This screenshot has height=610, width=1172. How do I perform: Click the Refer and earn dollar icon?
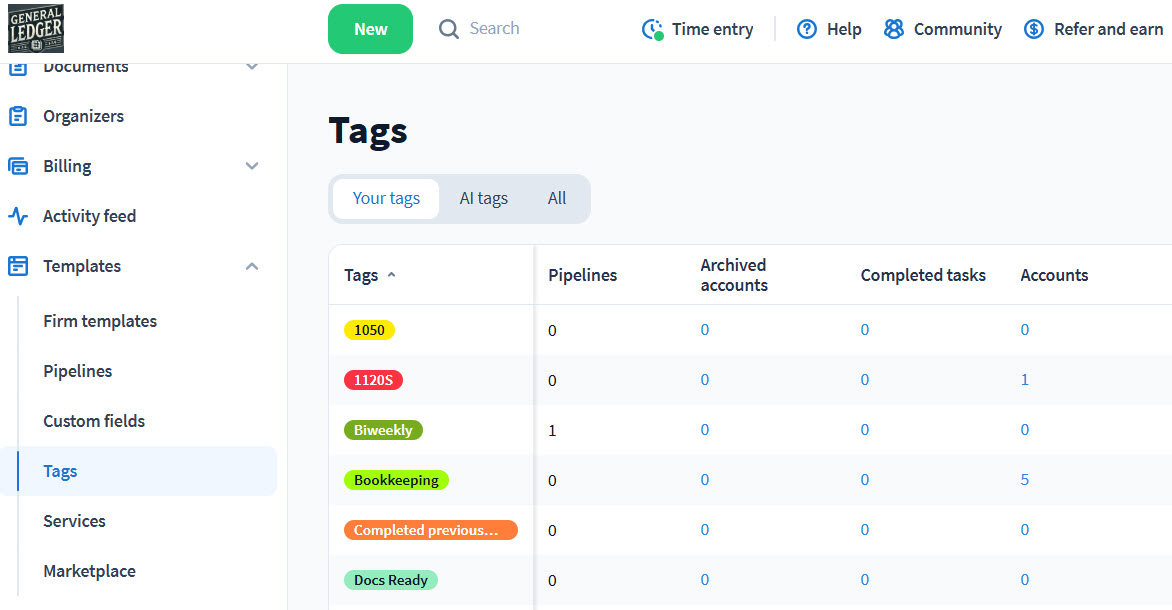coord(1033,29)
